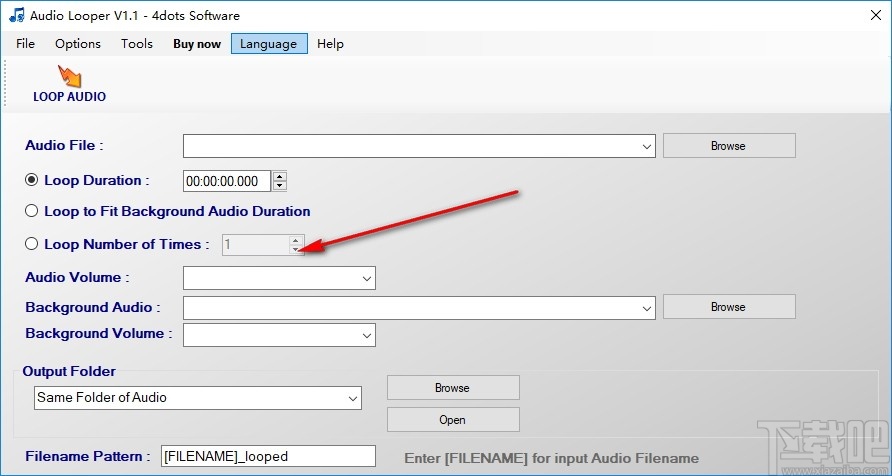Select Loop to Fit Background Audio Duration
This screenshot has width=892, height=476.
point(32,211)
